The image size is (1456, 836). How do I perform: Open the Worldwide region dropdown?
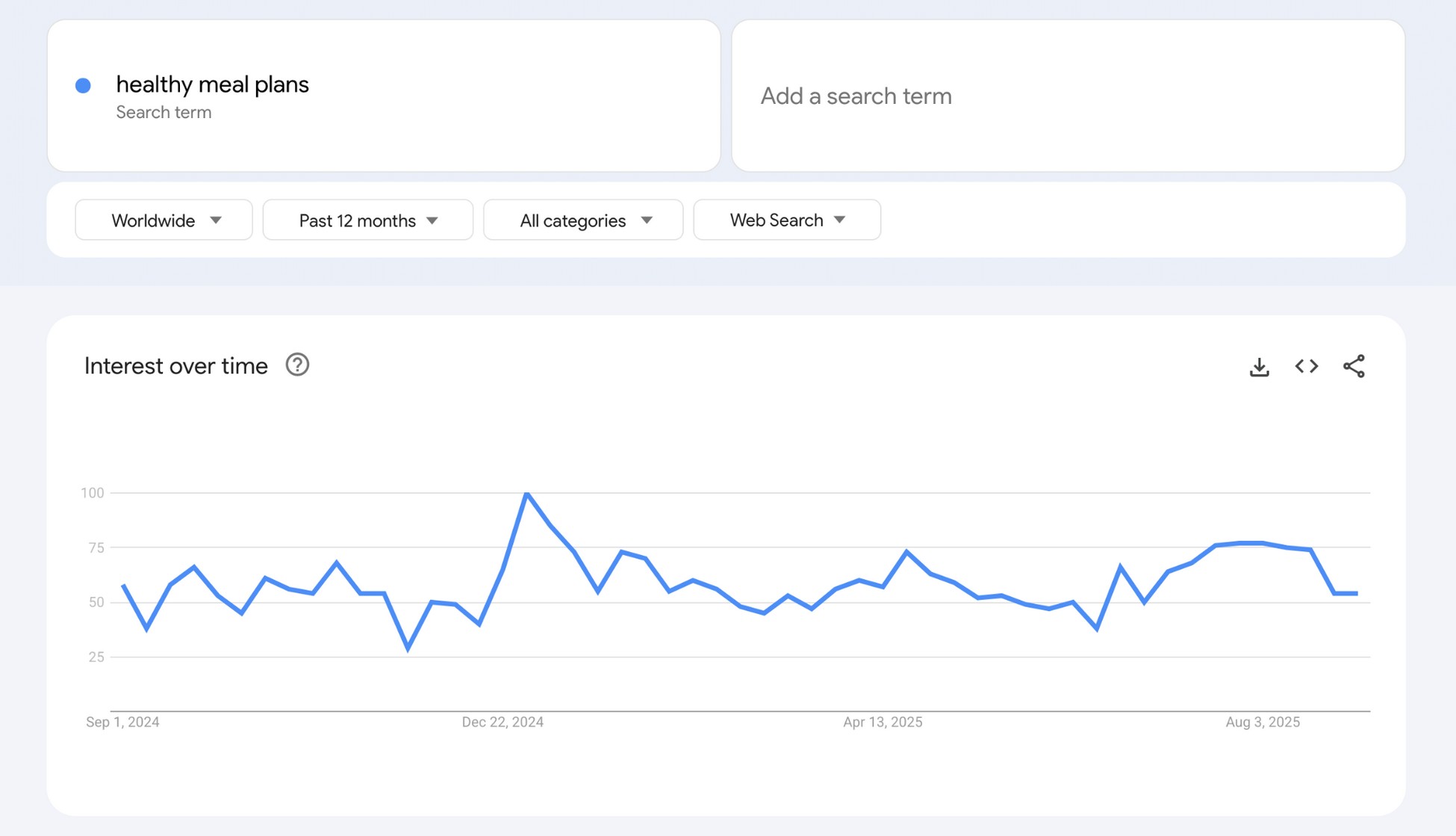pyautogui.click(x=163, y=220)
